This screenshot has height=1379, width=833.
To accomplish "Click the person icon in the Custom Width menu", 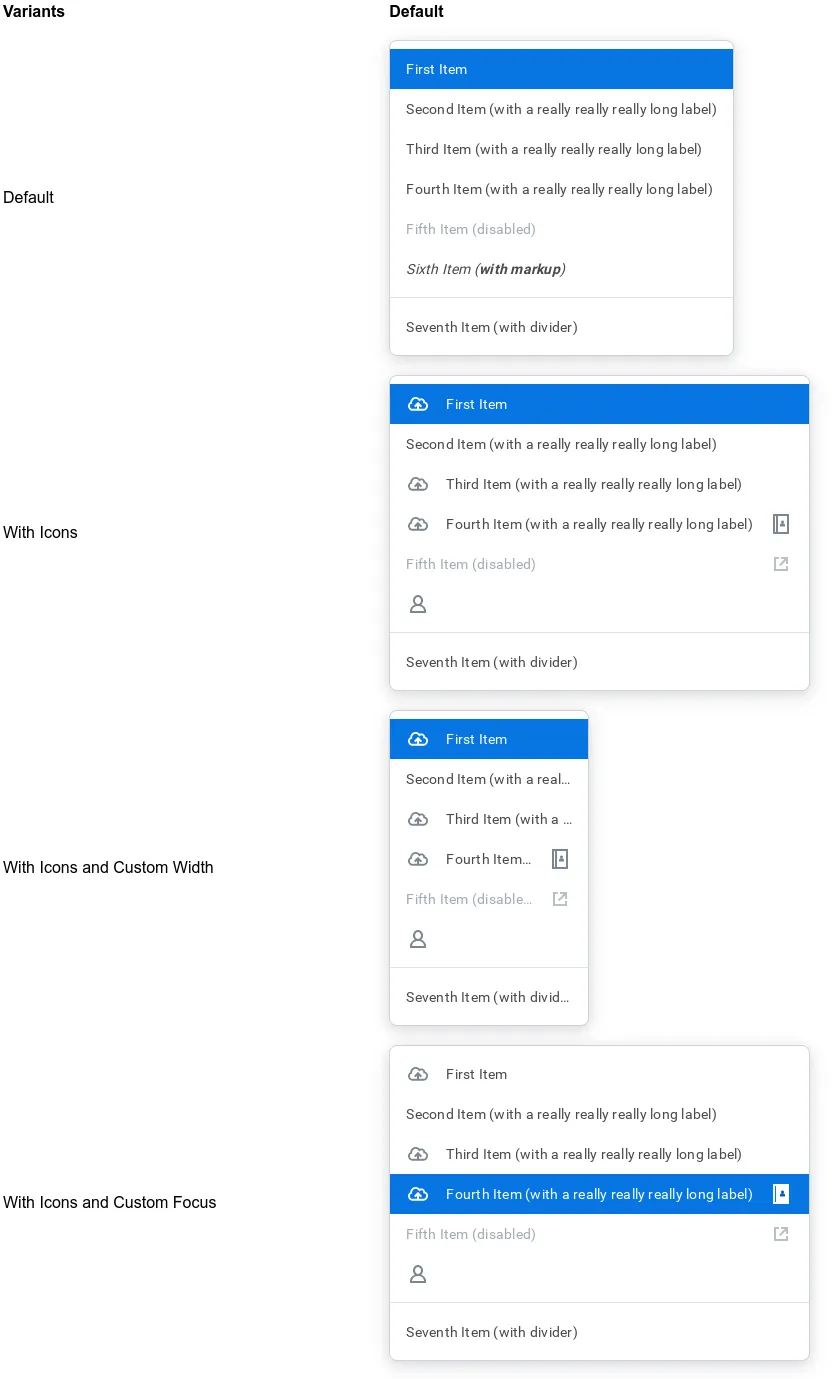I will tap(418, 939).
